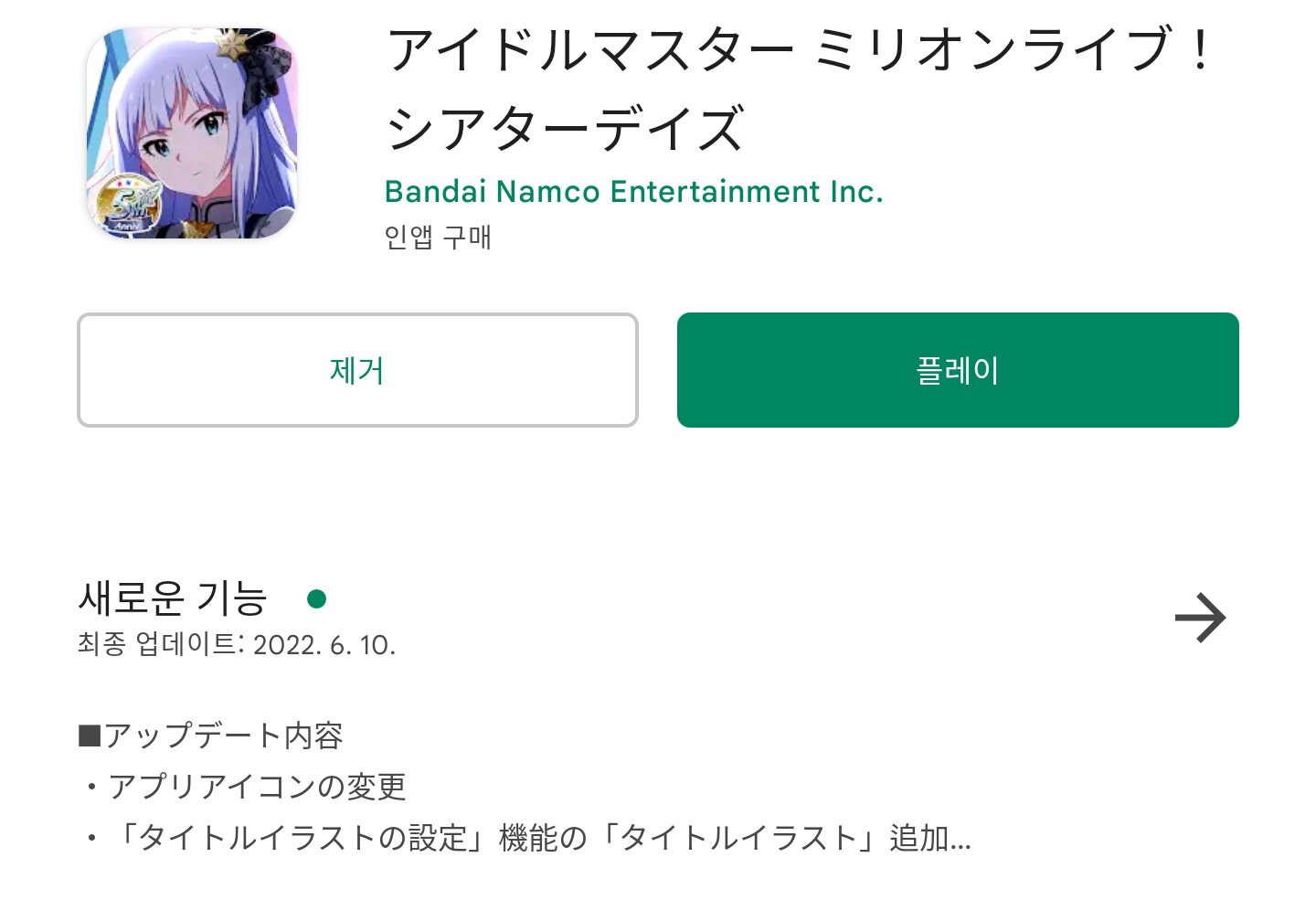Select the アップデート内容 header line
Screen dimensions: 1316x921
(211, 736)
